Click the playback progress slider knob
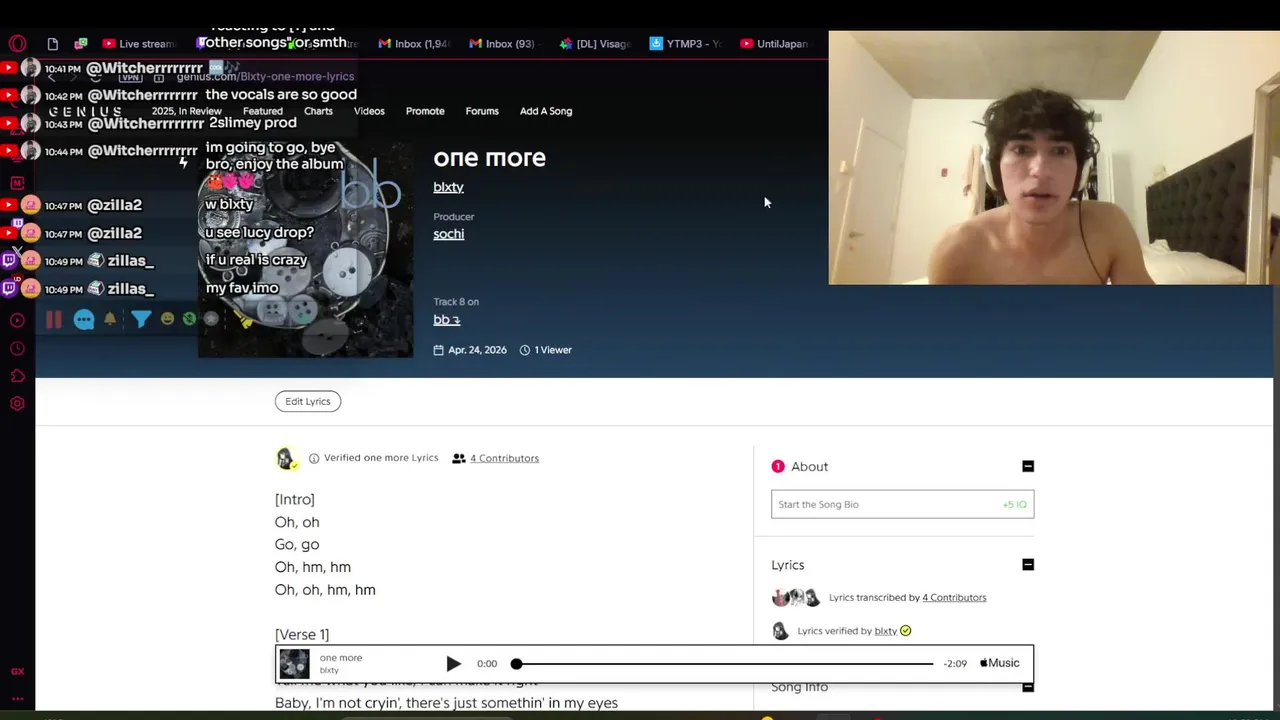 516,663
